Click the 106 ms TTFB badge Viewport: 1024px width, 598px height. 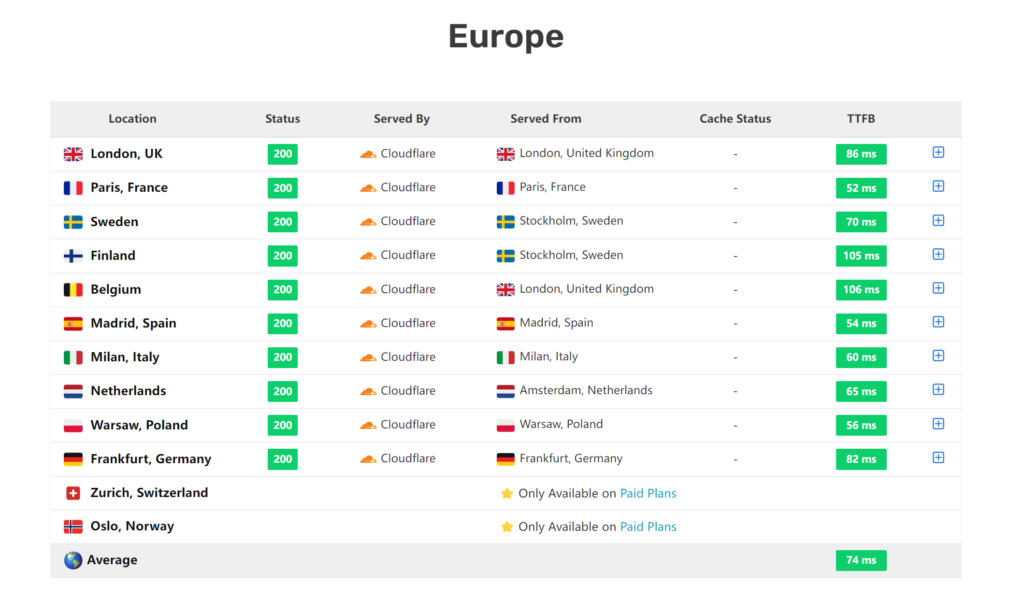pos(860,290)
